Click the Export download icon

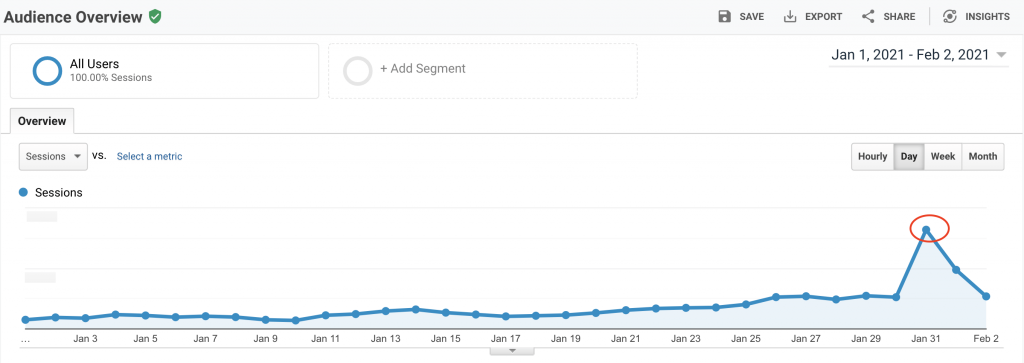(x=790, y=17)
